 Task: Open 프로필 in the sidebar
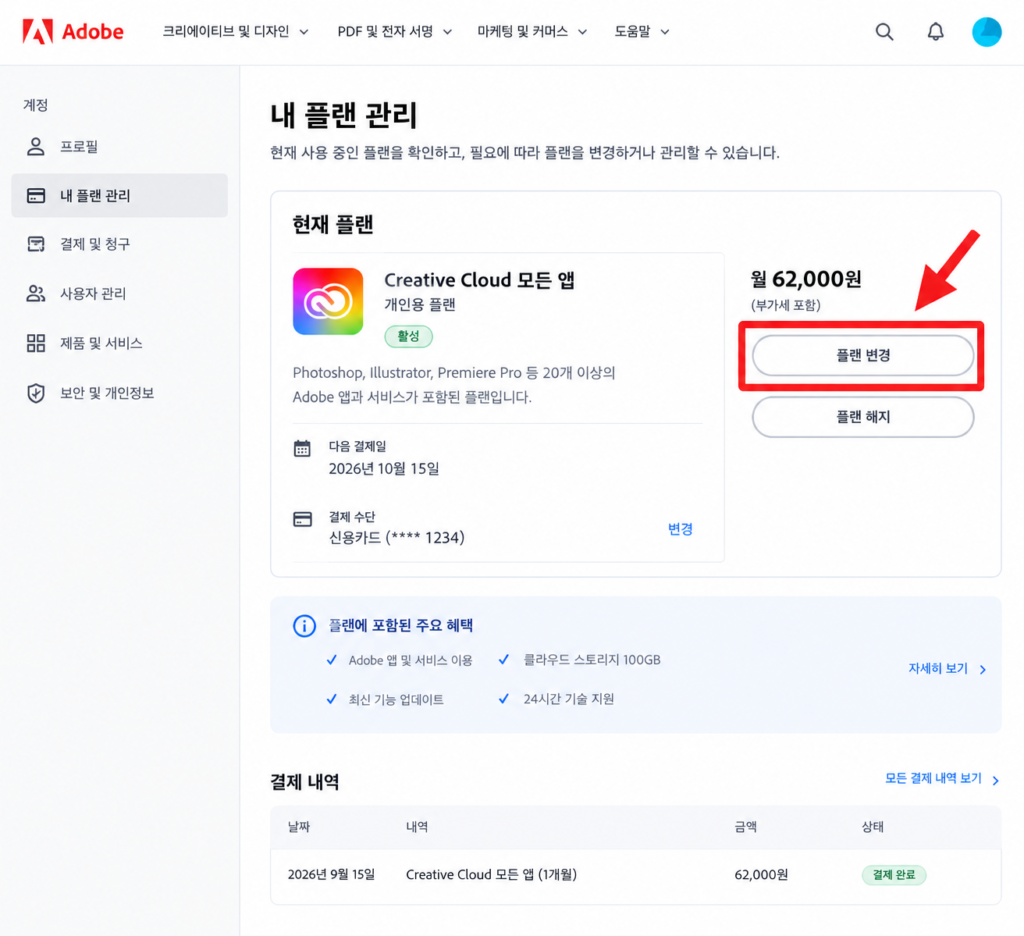120,146
